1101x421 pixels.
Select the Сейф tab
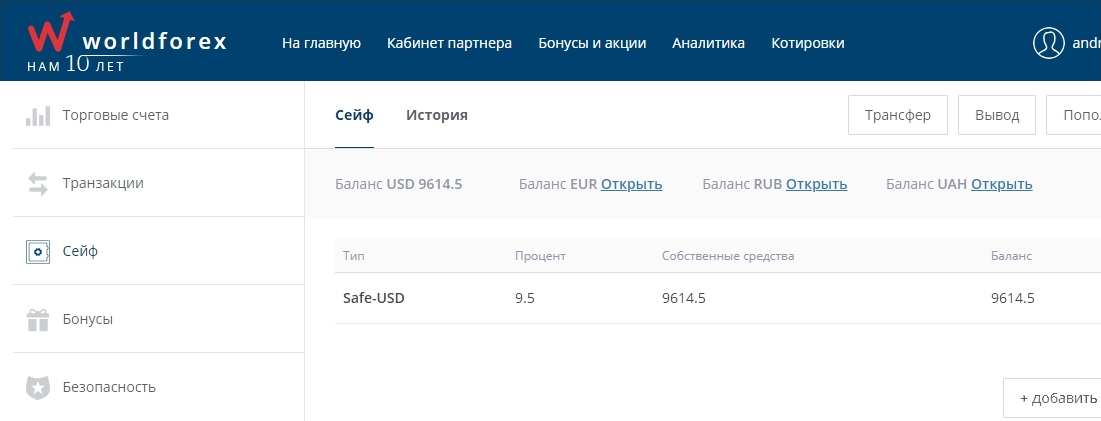coord(354,115)
